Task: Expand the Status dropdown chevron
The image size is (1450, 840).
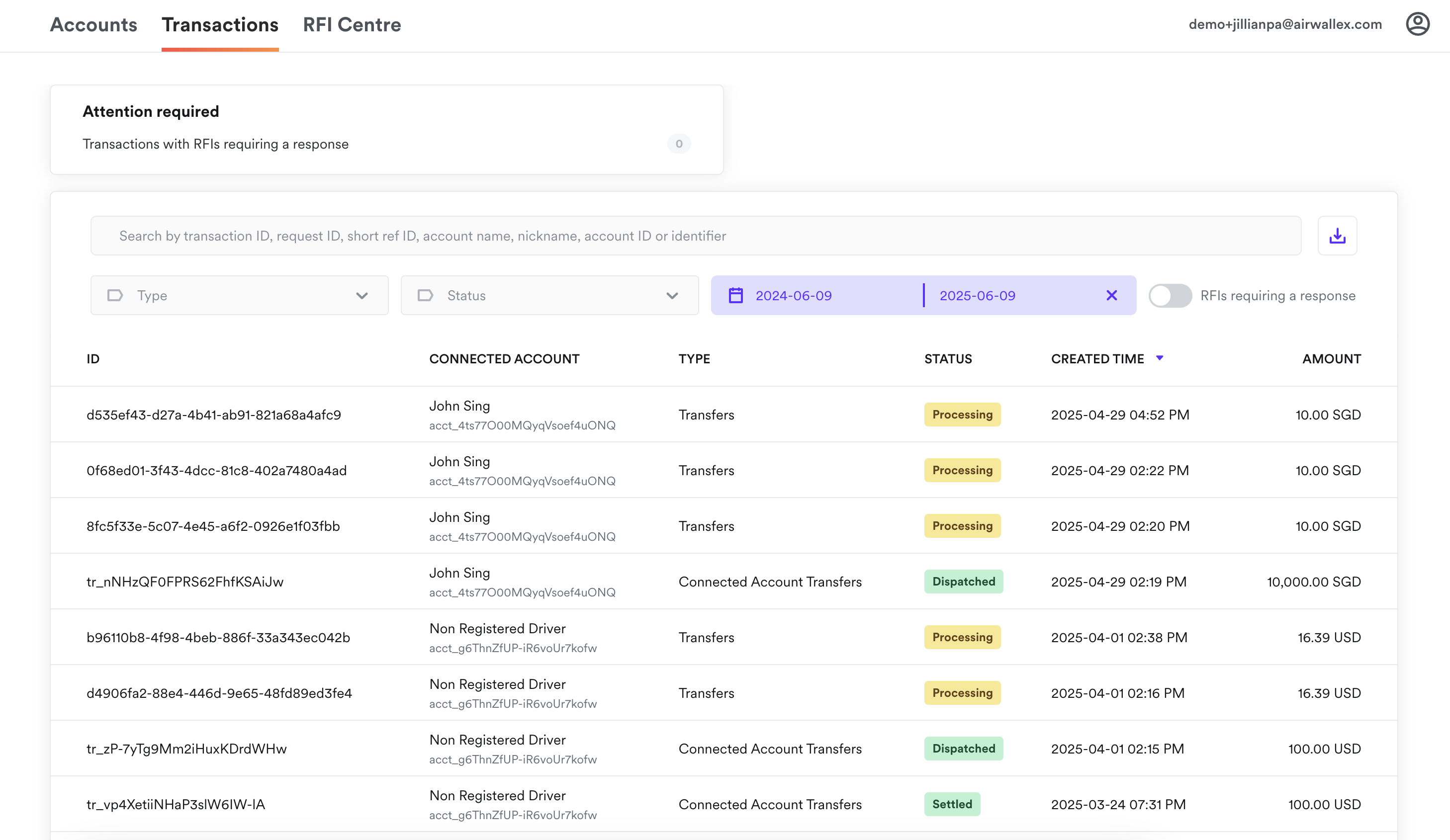Action: tap(671, 296)
